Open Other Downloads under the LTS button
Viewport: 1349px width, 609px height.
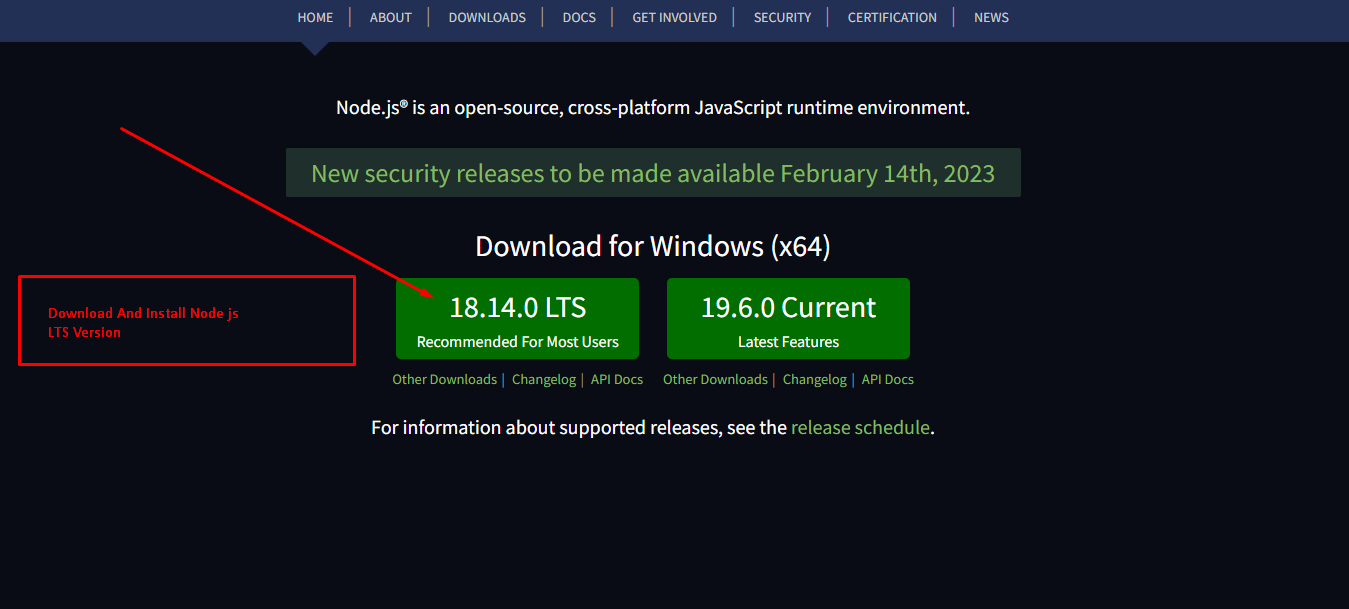coord(444,379)
